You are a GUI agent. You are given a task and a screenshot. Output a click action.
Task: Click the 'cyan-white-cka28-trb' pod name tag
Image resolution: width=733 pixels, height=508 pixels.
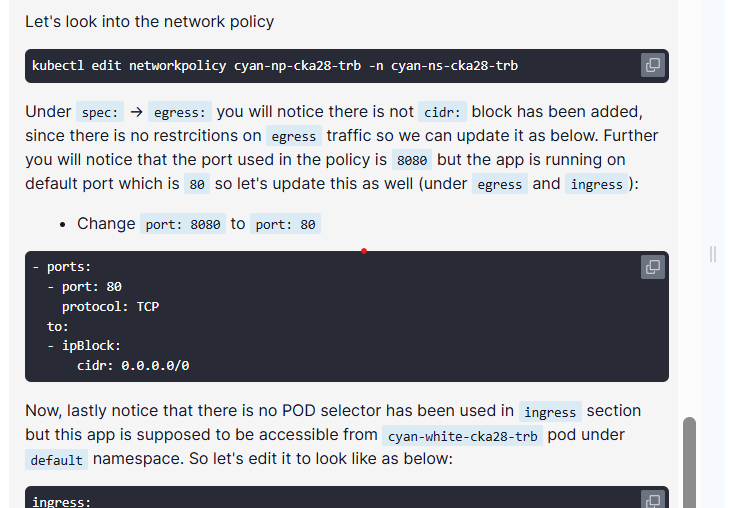point(462,436)
